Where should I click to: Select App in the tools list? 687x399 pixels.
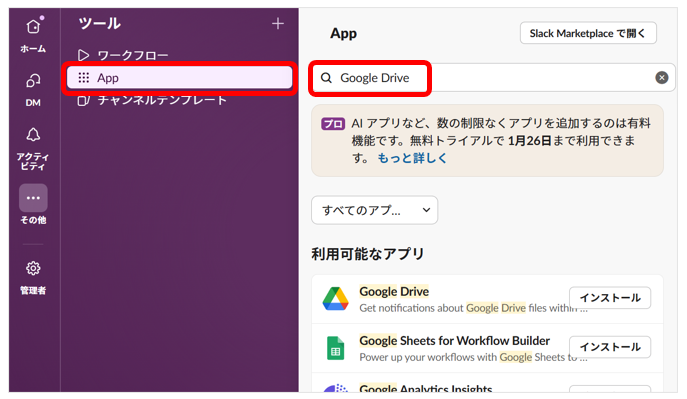click(x=180, y=78)
